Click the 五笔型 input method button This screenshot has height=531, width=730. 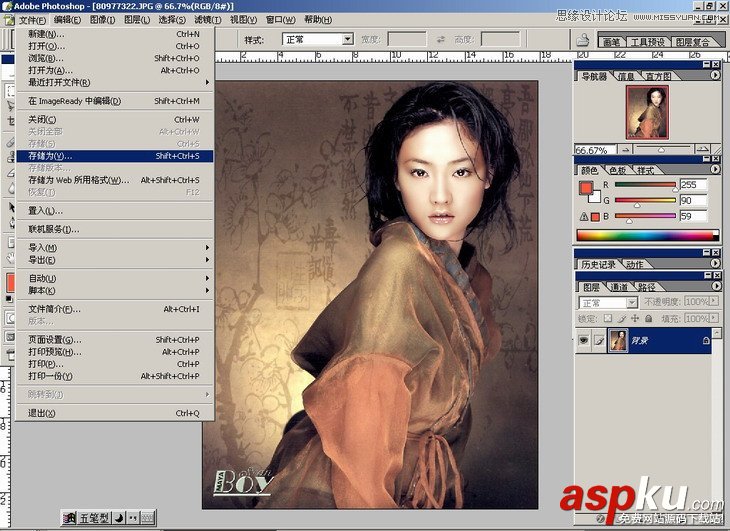(x=95, y=518)
